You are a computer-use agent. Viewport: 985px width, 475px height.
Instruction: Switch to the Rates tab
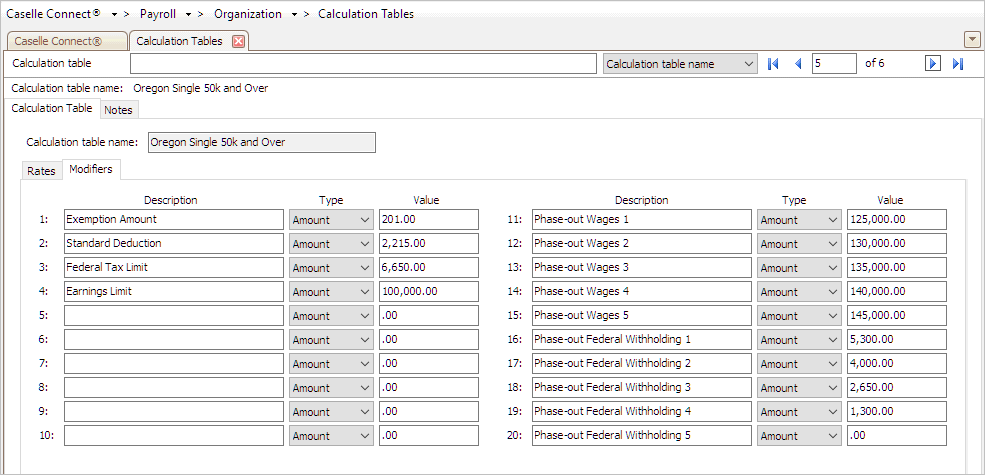(x=41, y=171)
